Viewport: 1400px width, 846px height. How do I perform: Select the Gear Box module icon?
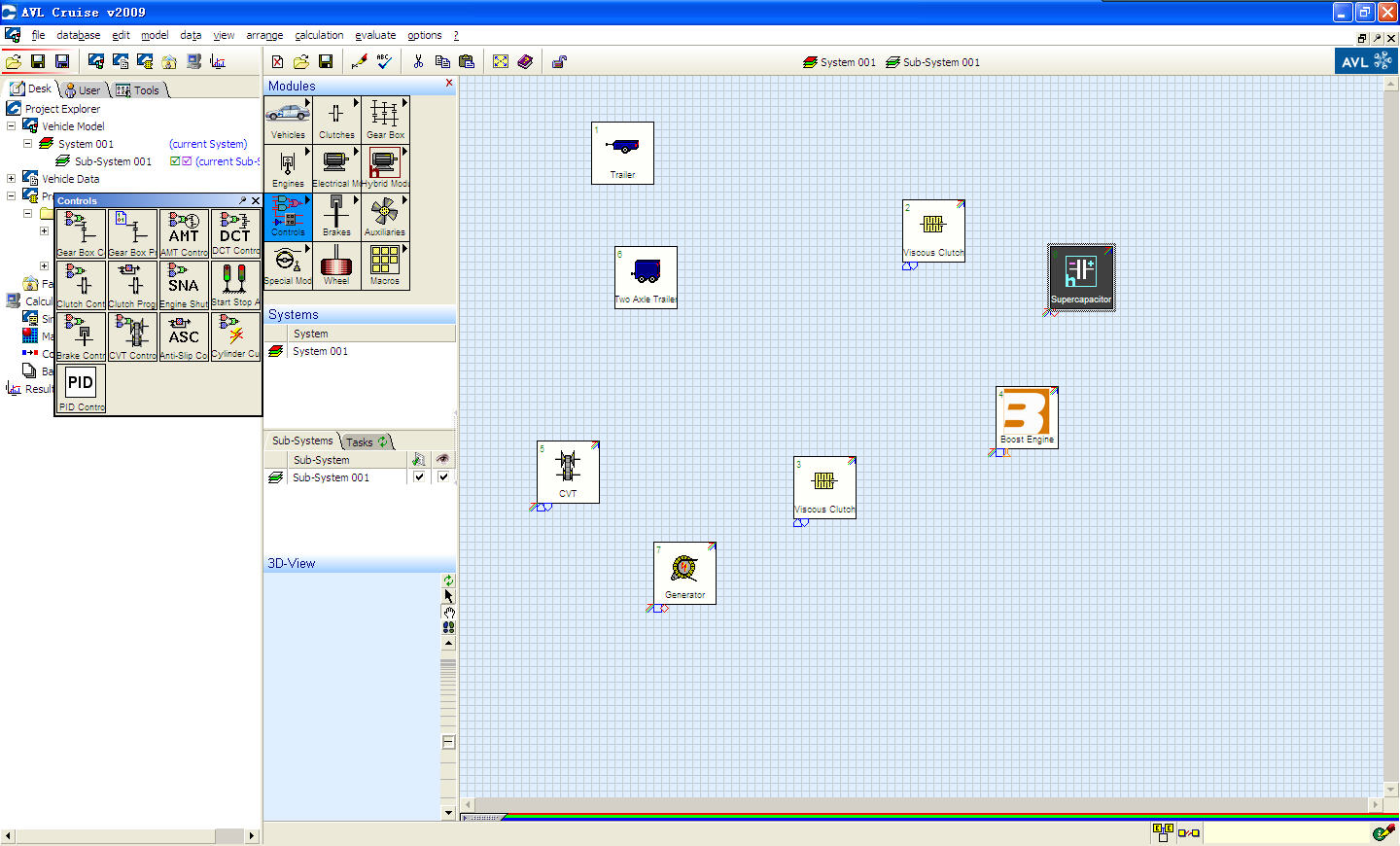(385, 120)
